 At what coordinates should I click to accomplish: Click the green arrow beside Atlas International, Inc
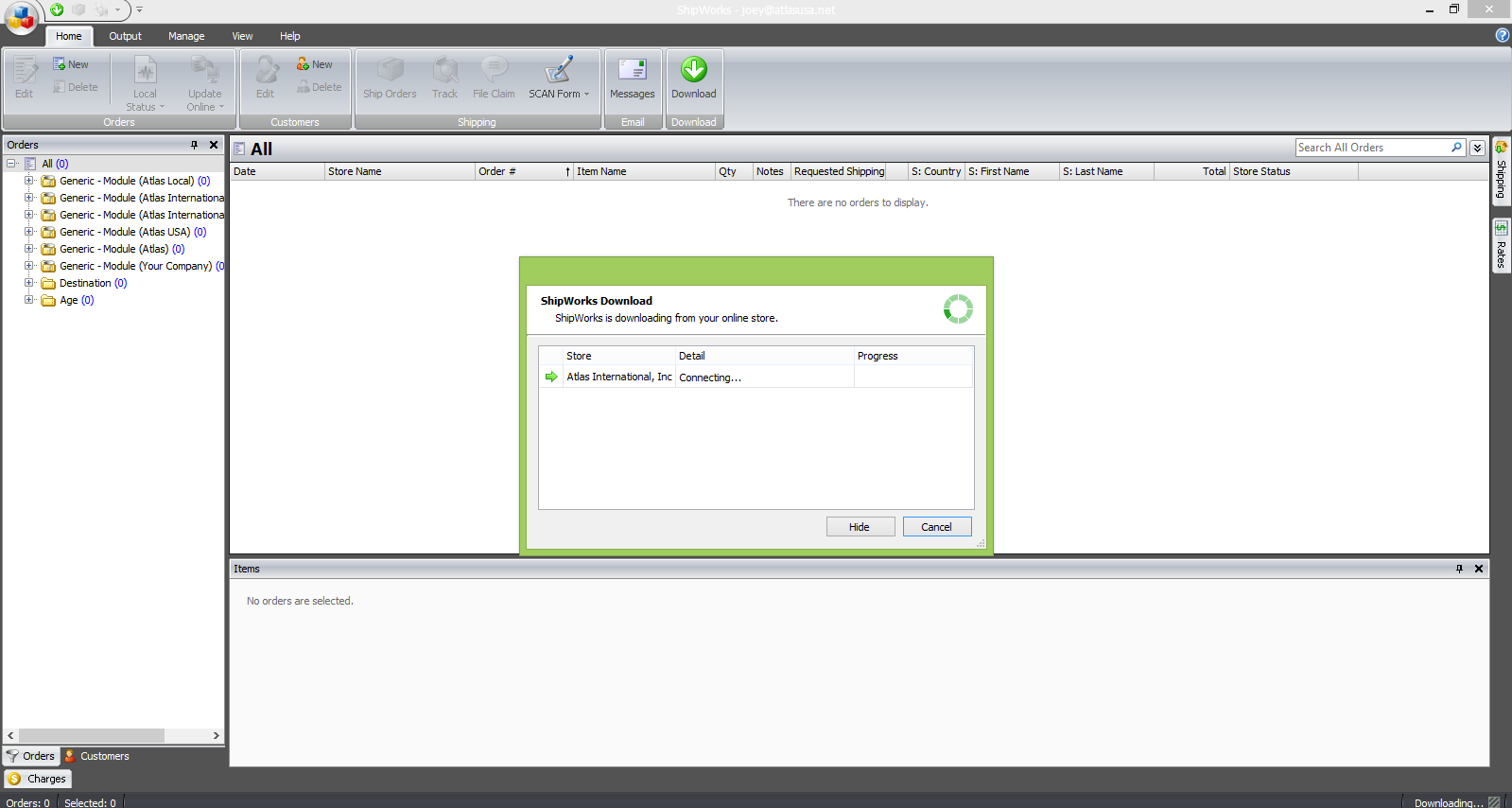tap(551, 377)
